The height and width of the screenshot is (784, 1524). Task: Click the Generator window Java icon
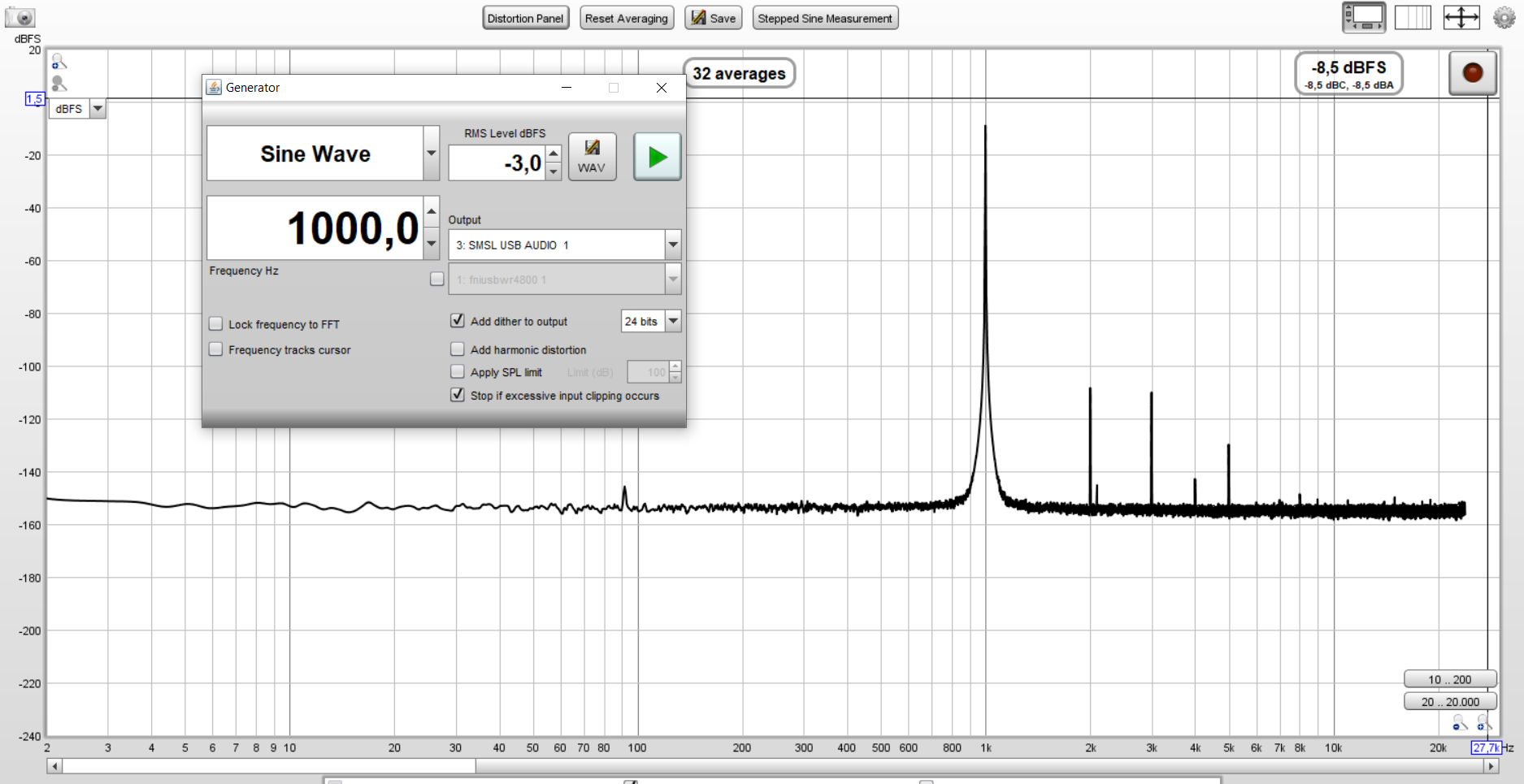tap(214, 88)
